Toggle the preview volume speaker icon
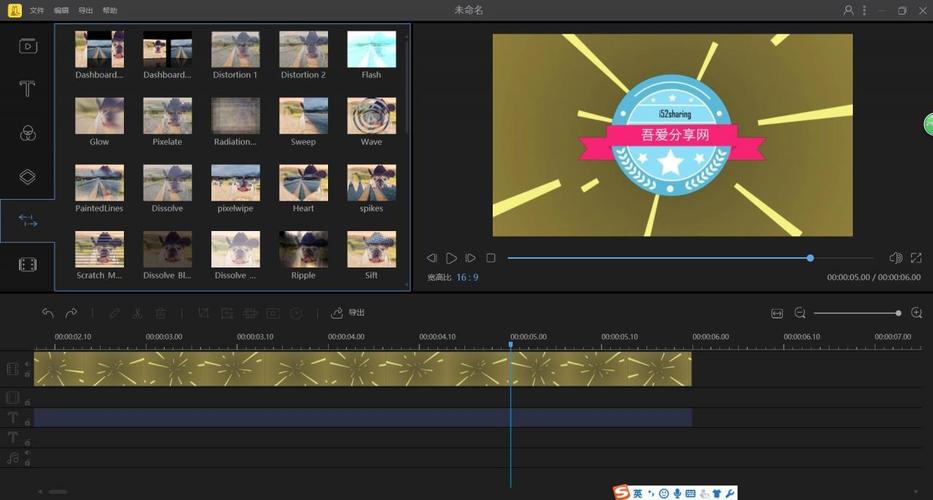Viewport: 933px width, 500px height. (x=895, y=258)
